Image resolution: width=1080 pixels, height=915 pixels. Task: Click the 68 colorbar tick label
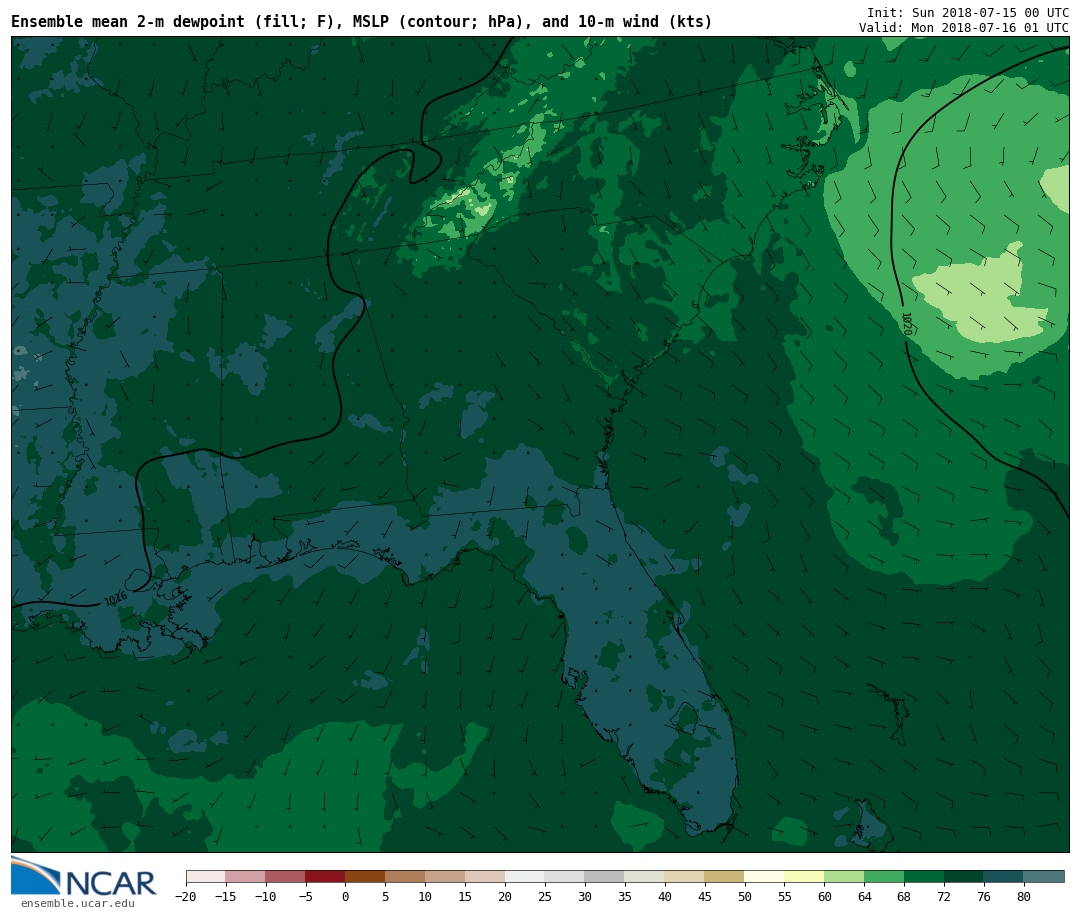(x=905, y=897)
